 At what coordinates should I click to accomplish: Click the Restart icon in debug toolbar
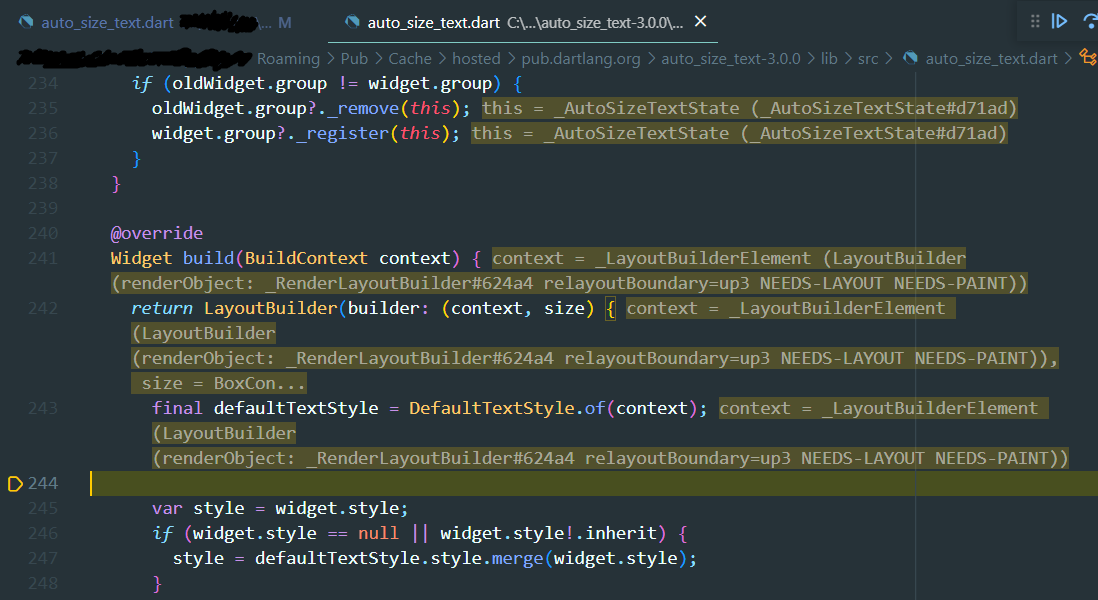[x=1090, y=20]
